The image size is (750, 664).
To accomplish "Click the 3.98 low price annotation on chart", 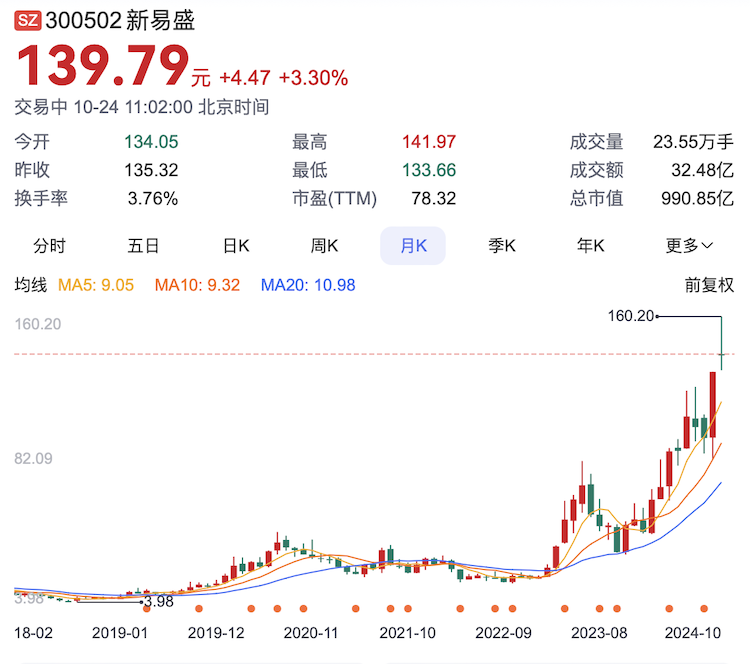I will 158,601.
